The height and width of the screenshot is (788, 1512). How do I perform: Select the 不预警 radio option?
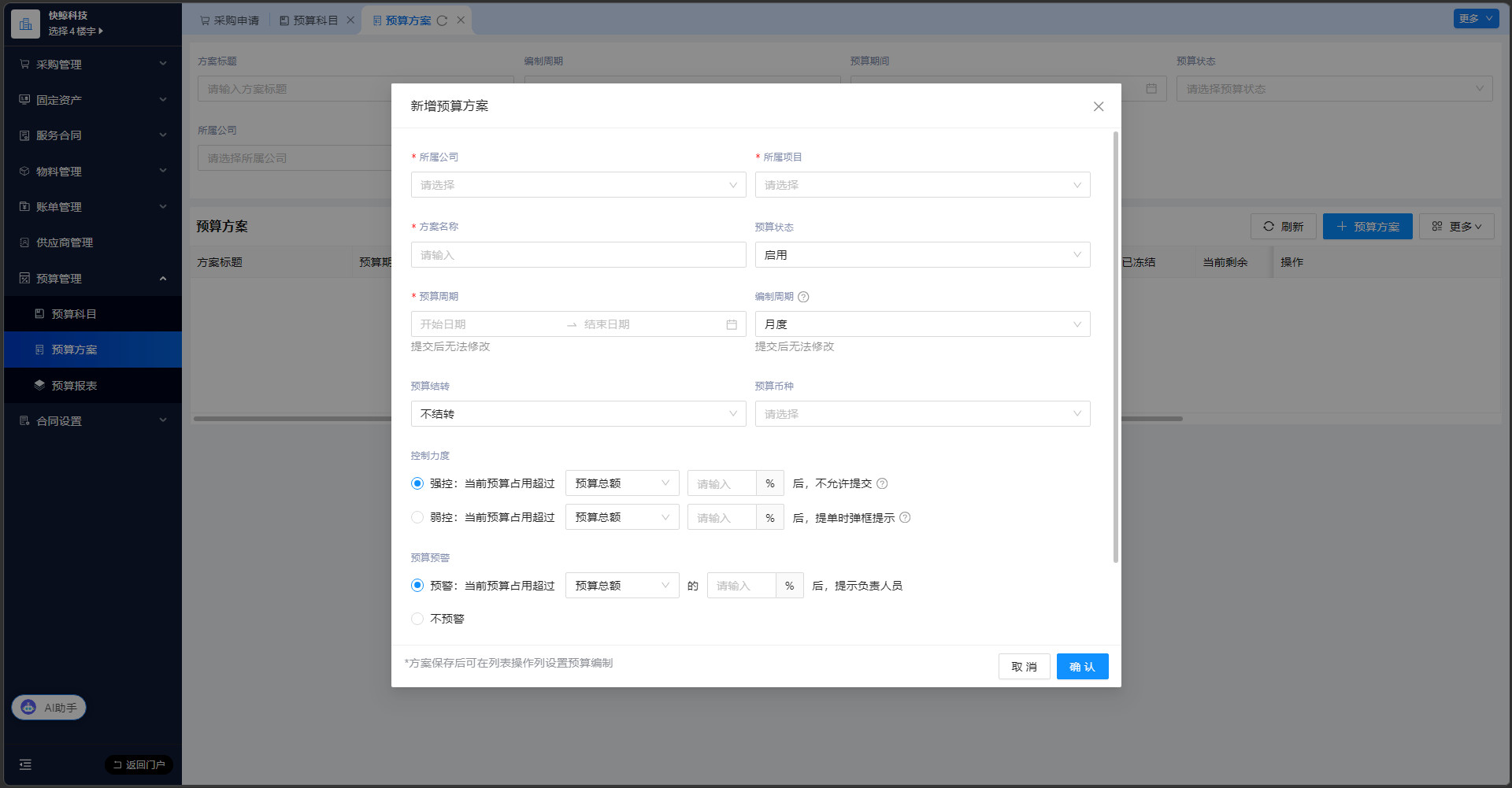[x=417, y=619]
